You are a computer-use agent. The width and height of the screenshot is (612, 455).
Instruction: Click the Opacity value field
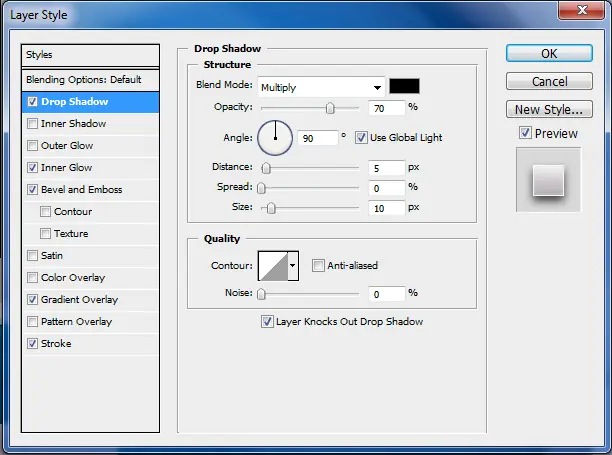coord(387,108)
